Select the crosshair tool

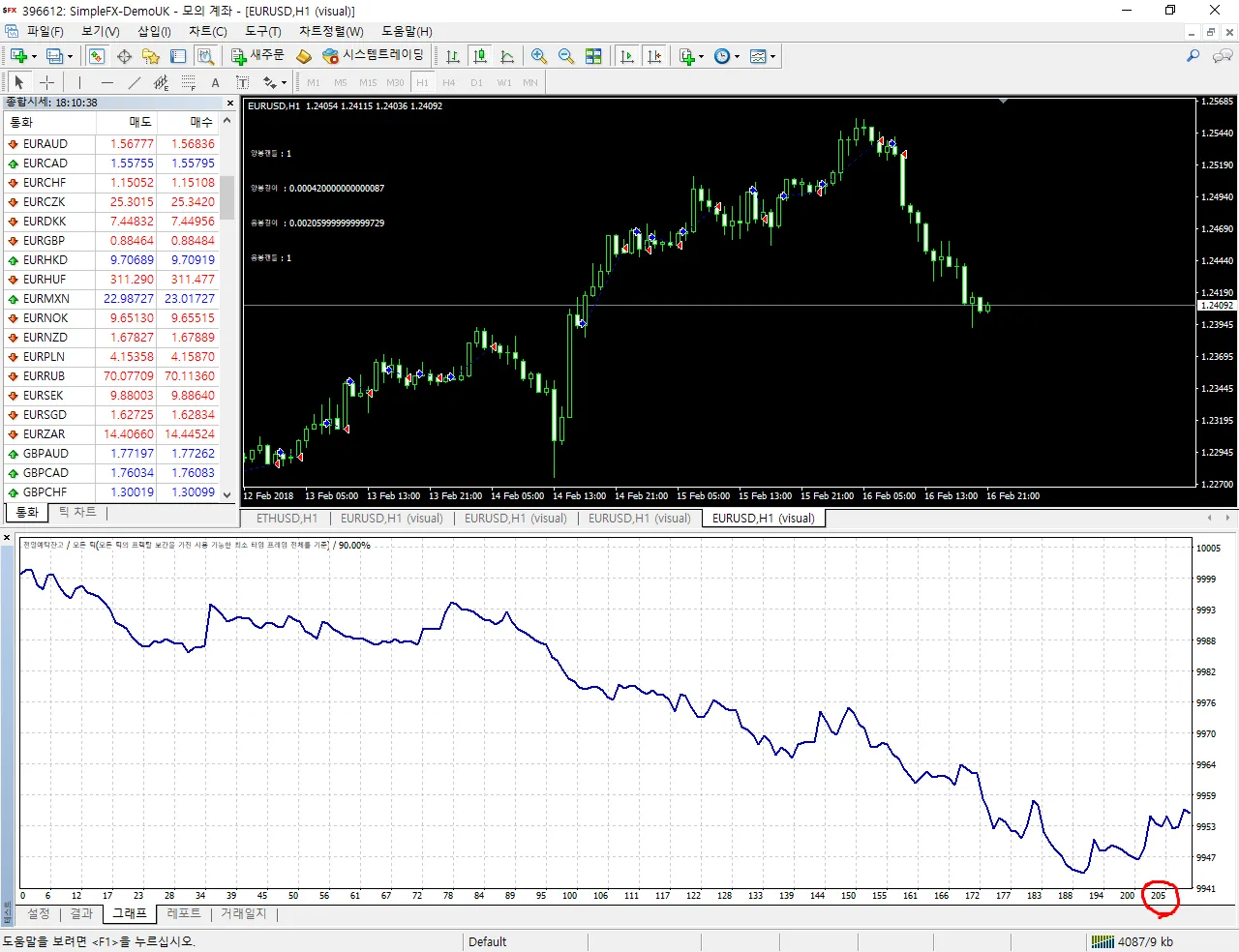(x=46, y=82)
